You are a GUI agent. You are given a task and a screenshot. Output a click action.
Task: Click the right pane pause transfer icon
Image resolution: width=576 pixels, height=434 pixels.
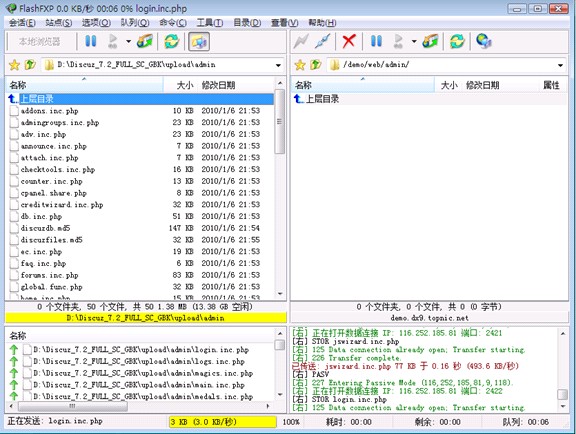click(376, 41)
